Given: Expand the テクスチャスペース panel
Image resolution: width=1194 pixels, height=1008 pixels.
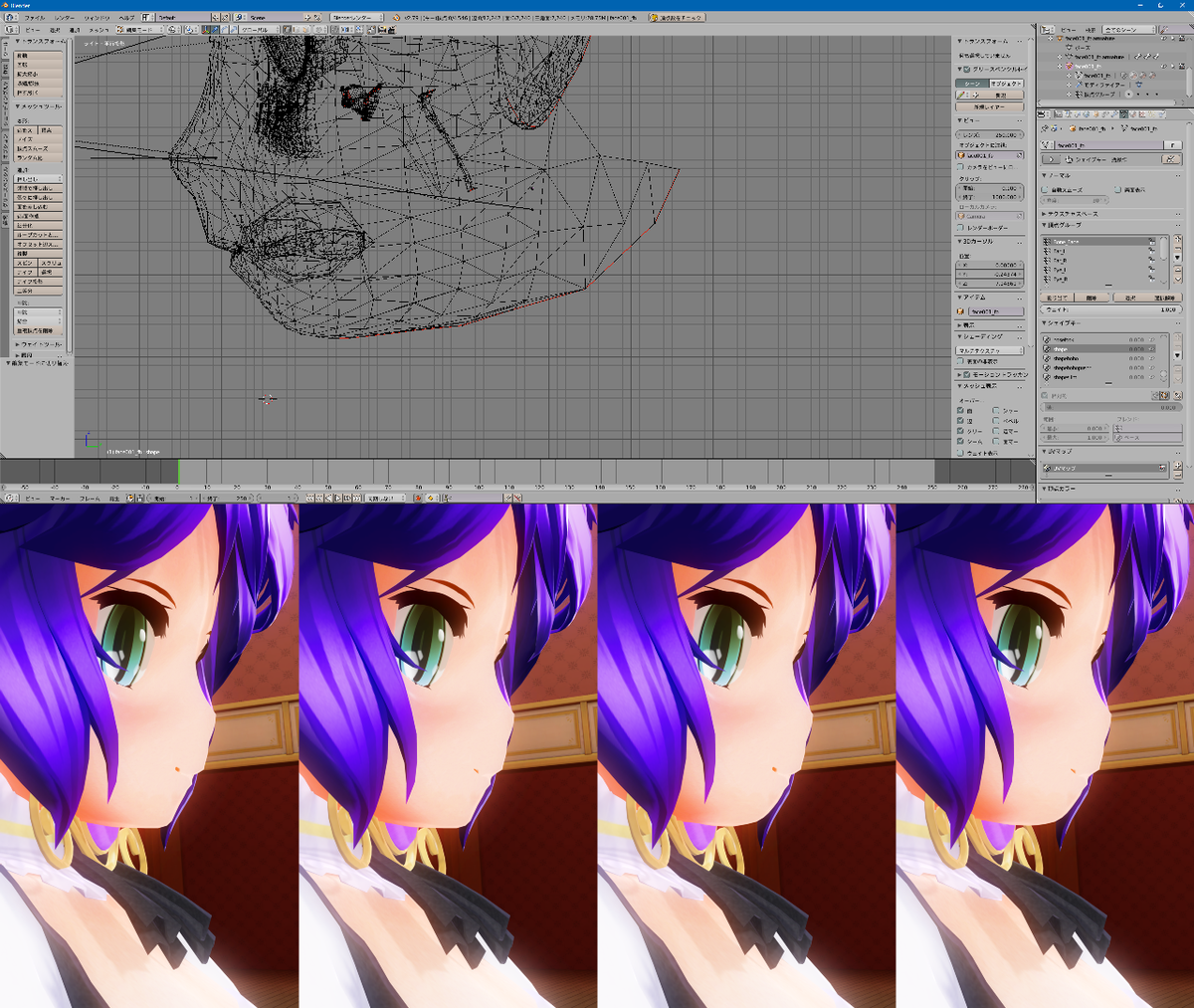Looking at the screenshot, I should click(x=1070, y=214).
